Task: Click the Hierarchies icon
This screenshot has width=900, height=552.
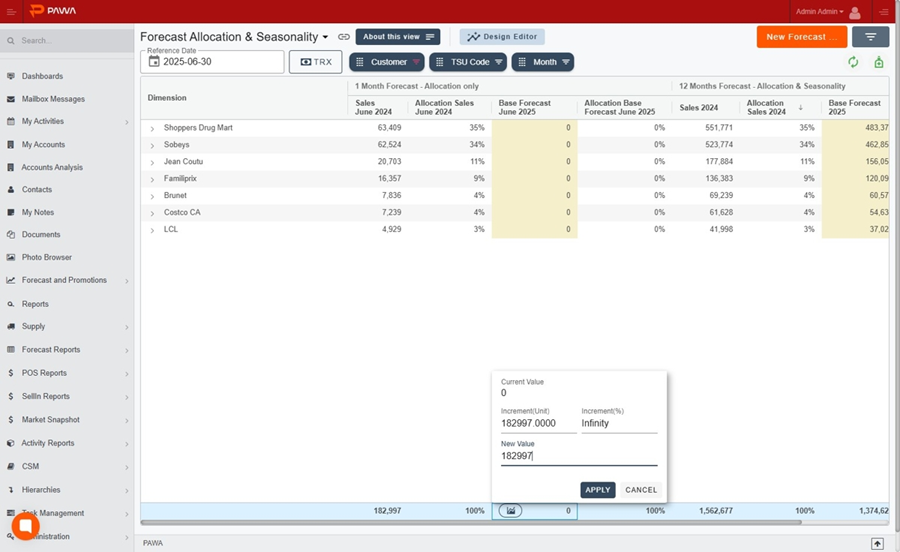Action: (11, 490)
